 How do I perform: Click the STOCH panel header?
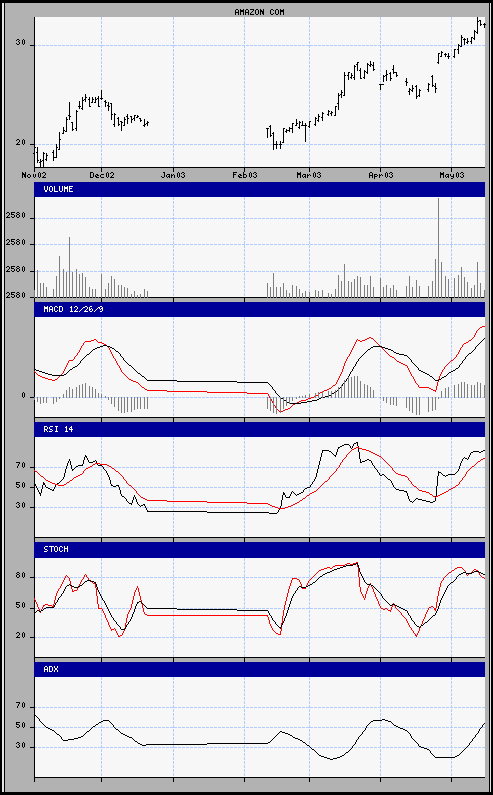click(259, 549)
